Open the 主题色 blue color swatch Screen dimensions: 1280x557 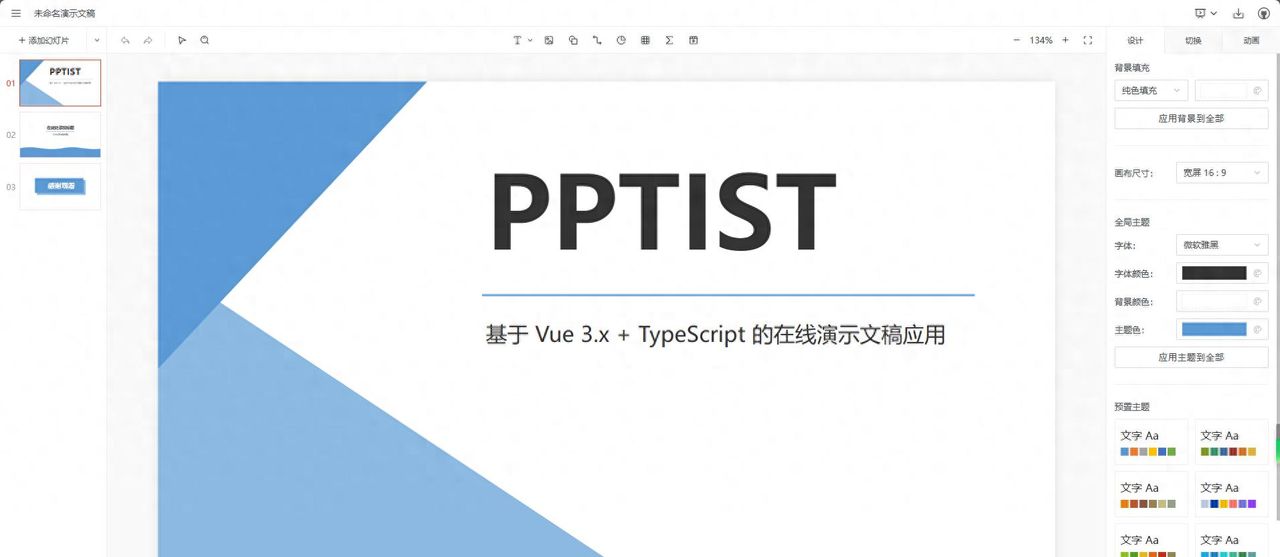tap(1221, 329)
